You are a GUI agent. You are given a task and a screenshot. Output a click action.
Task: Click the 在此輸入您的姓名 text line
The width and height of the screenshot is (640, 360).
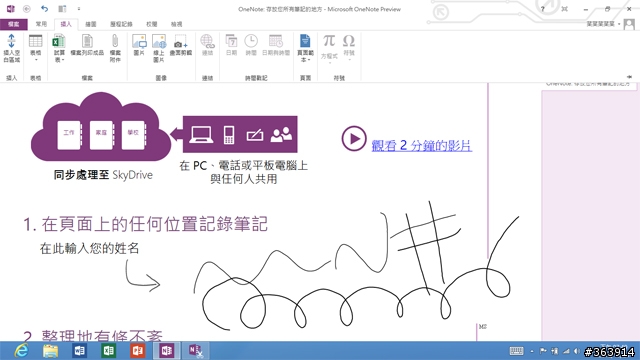pyautogui.click(x=89, y=248)
